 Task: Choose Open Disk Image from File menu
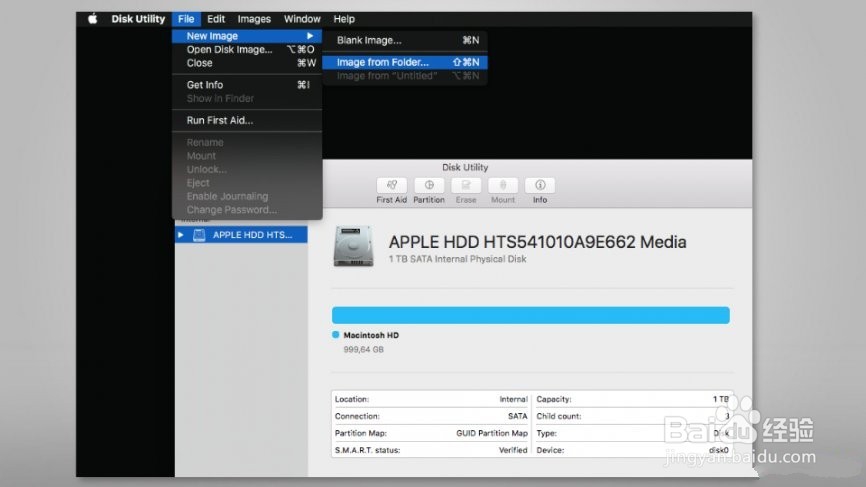coord(247,50)
